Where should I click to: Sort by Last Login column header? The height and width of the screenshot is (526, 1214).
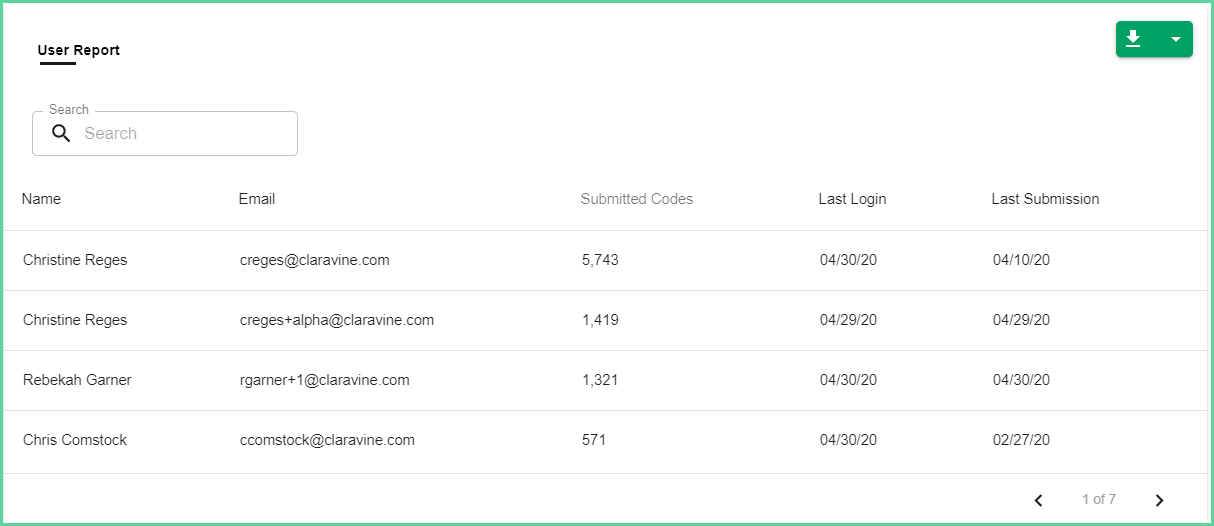pos(852,199)
